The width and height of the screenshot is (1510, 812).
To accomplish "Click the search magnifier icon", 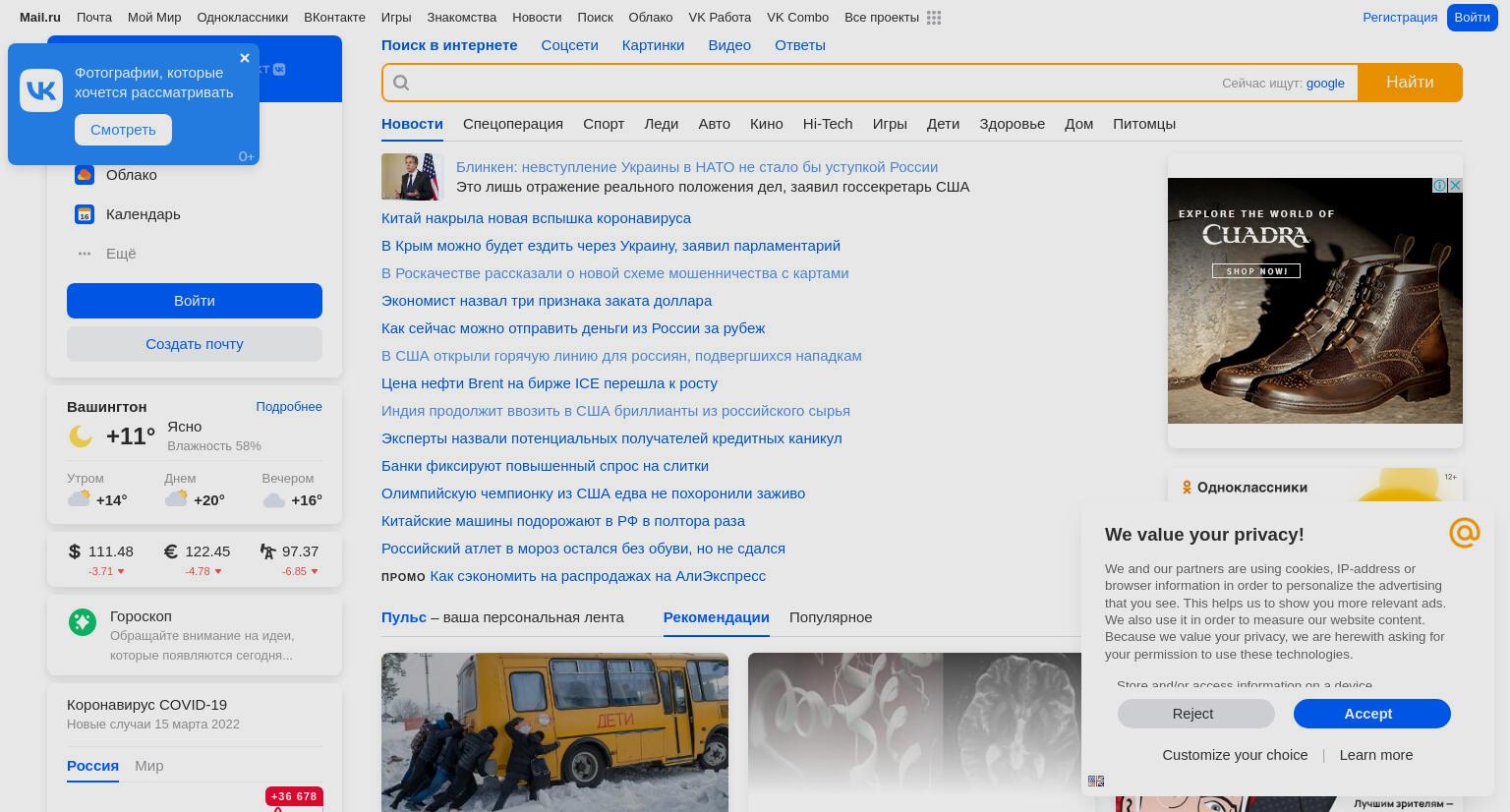I will point(401,83).
